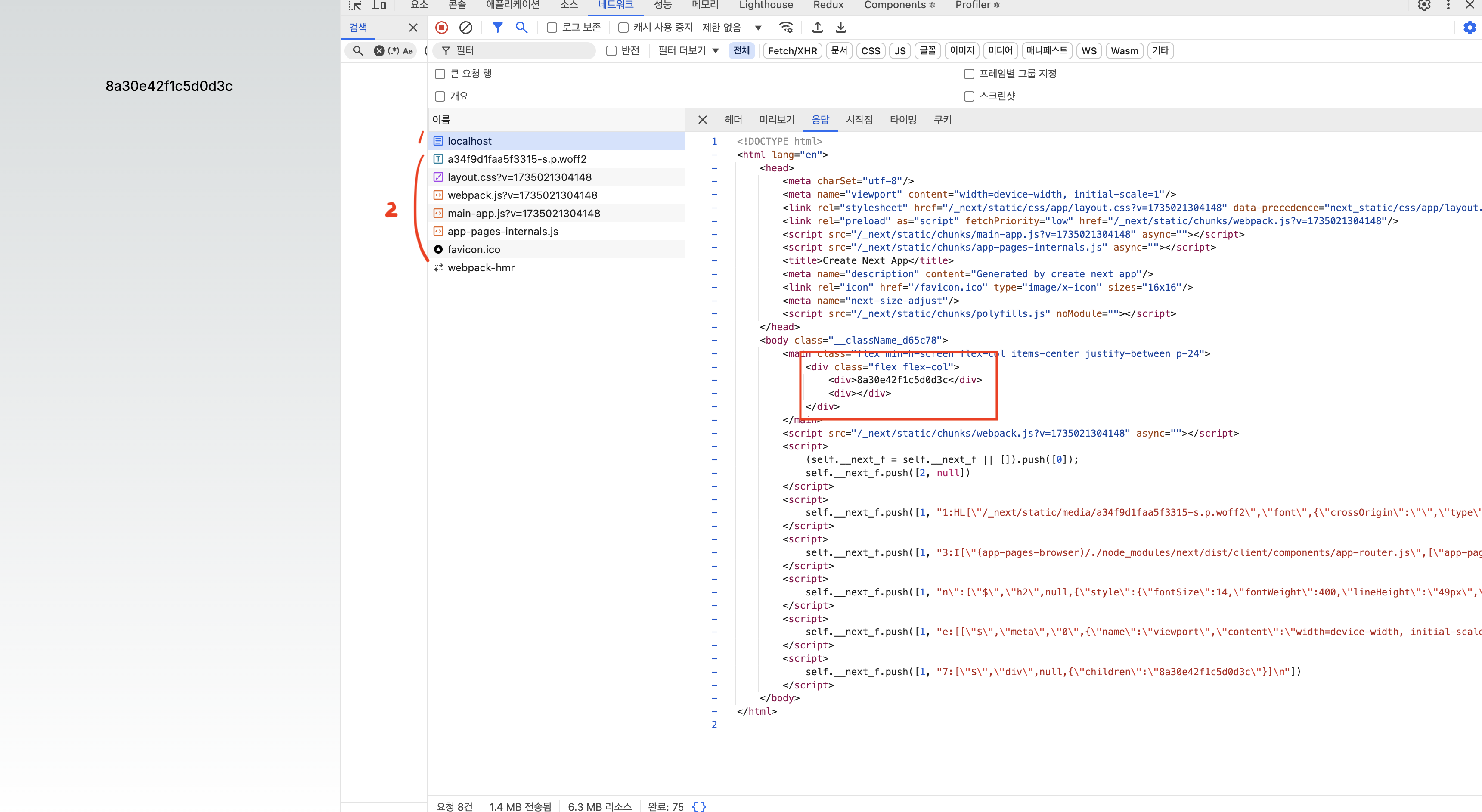
Task: Click the clear network log icon
Action: click(x=465, y=27)
